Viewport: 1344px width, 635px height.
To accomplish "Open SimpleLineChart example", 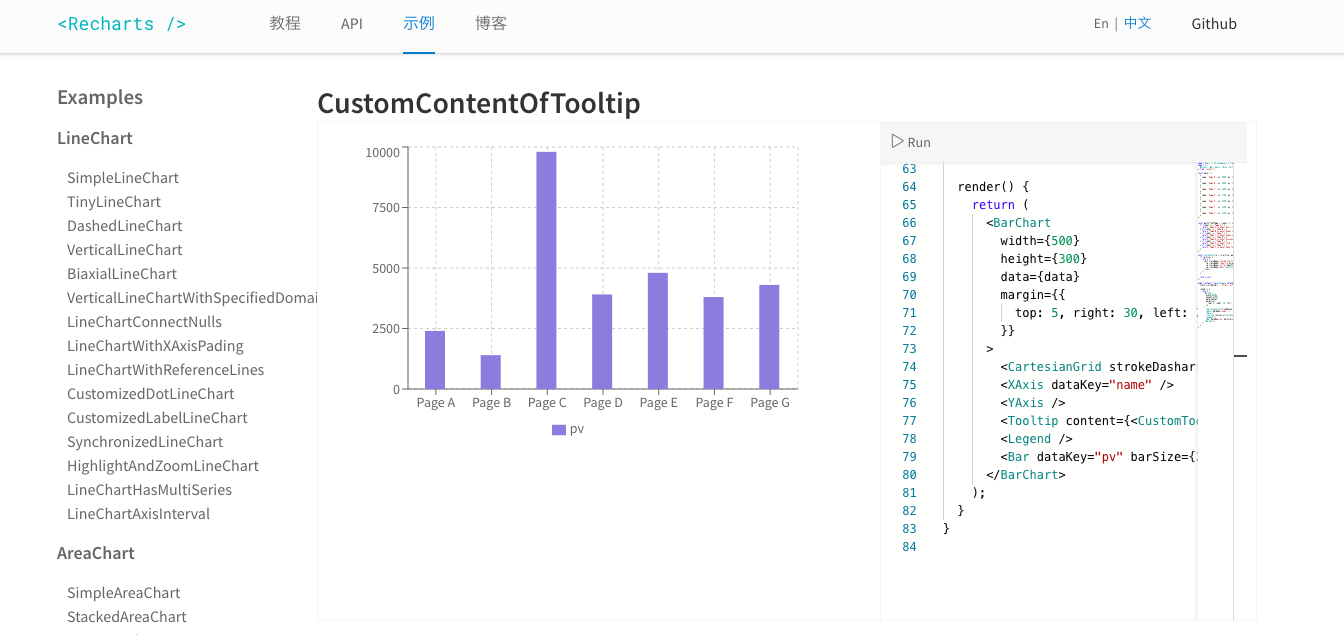I will point(123,178).
